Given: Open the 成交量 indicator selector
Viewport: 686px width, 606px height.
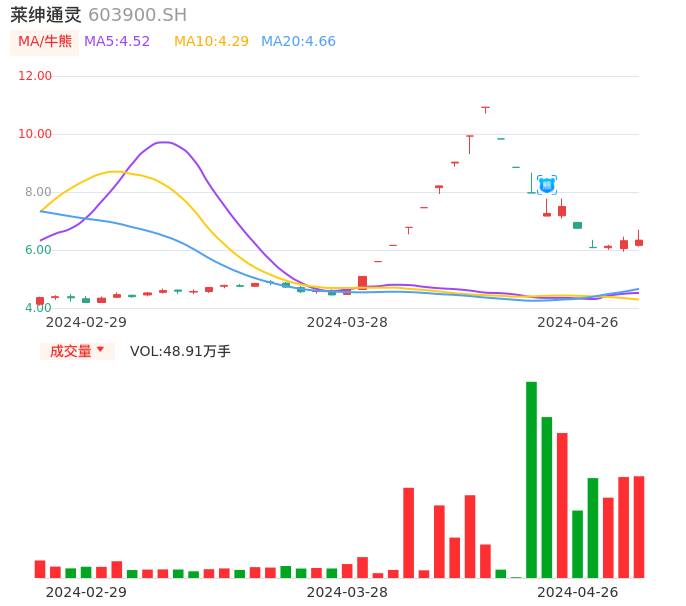Looking at the screenshot, I should tap(71, 351).
